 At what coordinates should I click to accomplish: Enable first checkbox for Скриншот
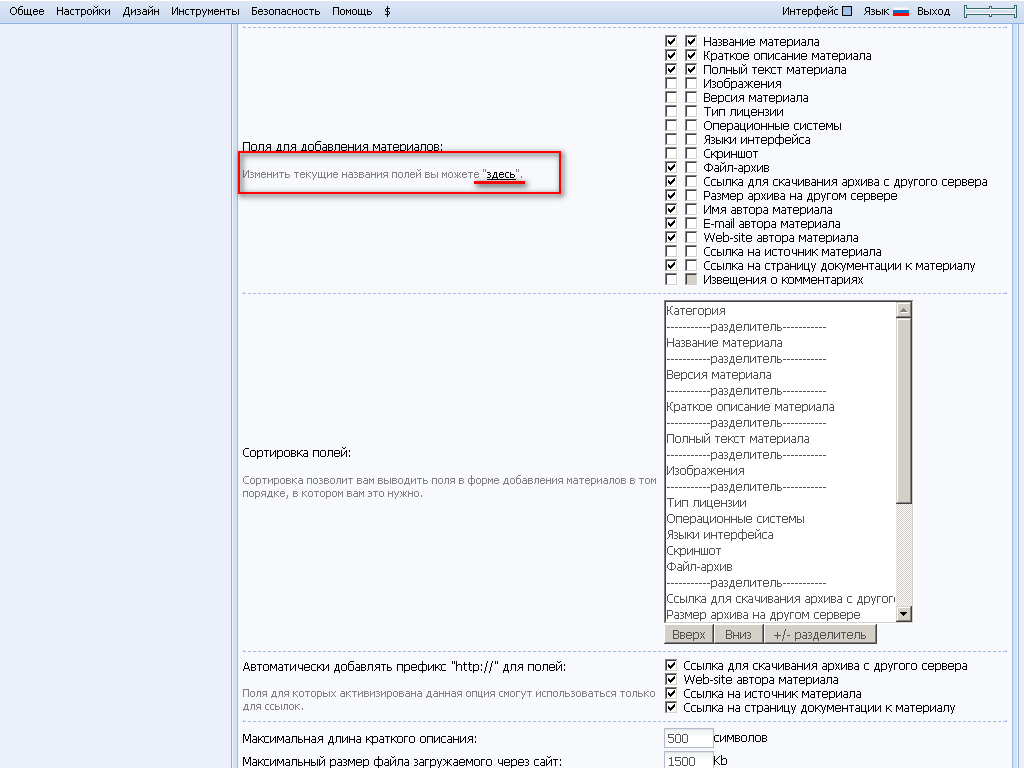click(671, 153)
